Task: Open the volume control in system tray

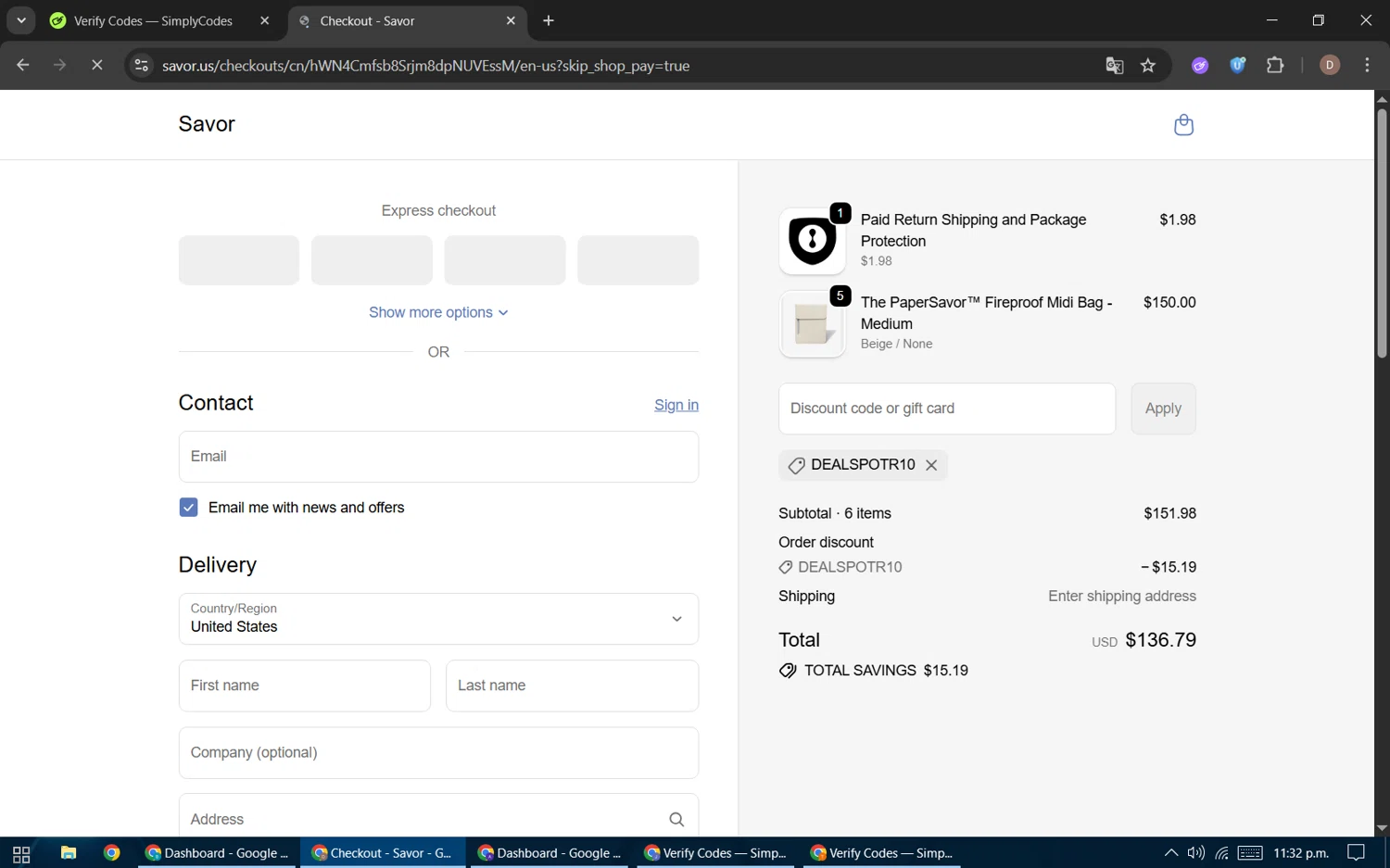Action: [1196, 853]
